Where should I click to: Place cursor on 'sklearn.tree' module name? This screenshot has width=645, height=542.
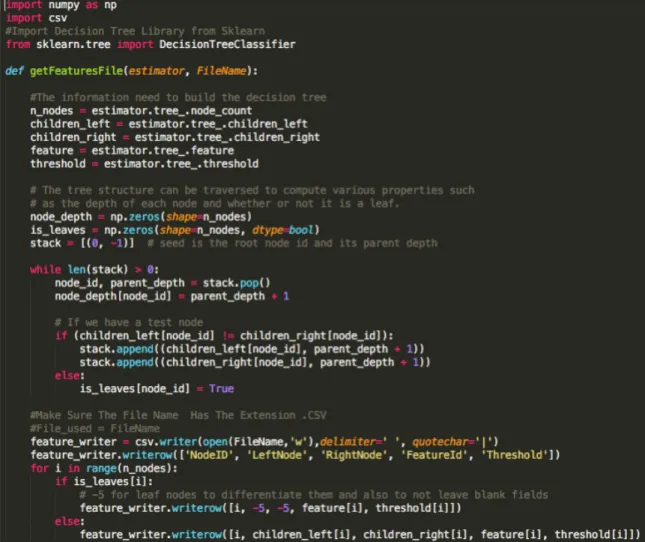pos(73,44)
